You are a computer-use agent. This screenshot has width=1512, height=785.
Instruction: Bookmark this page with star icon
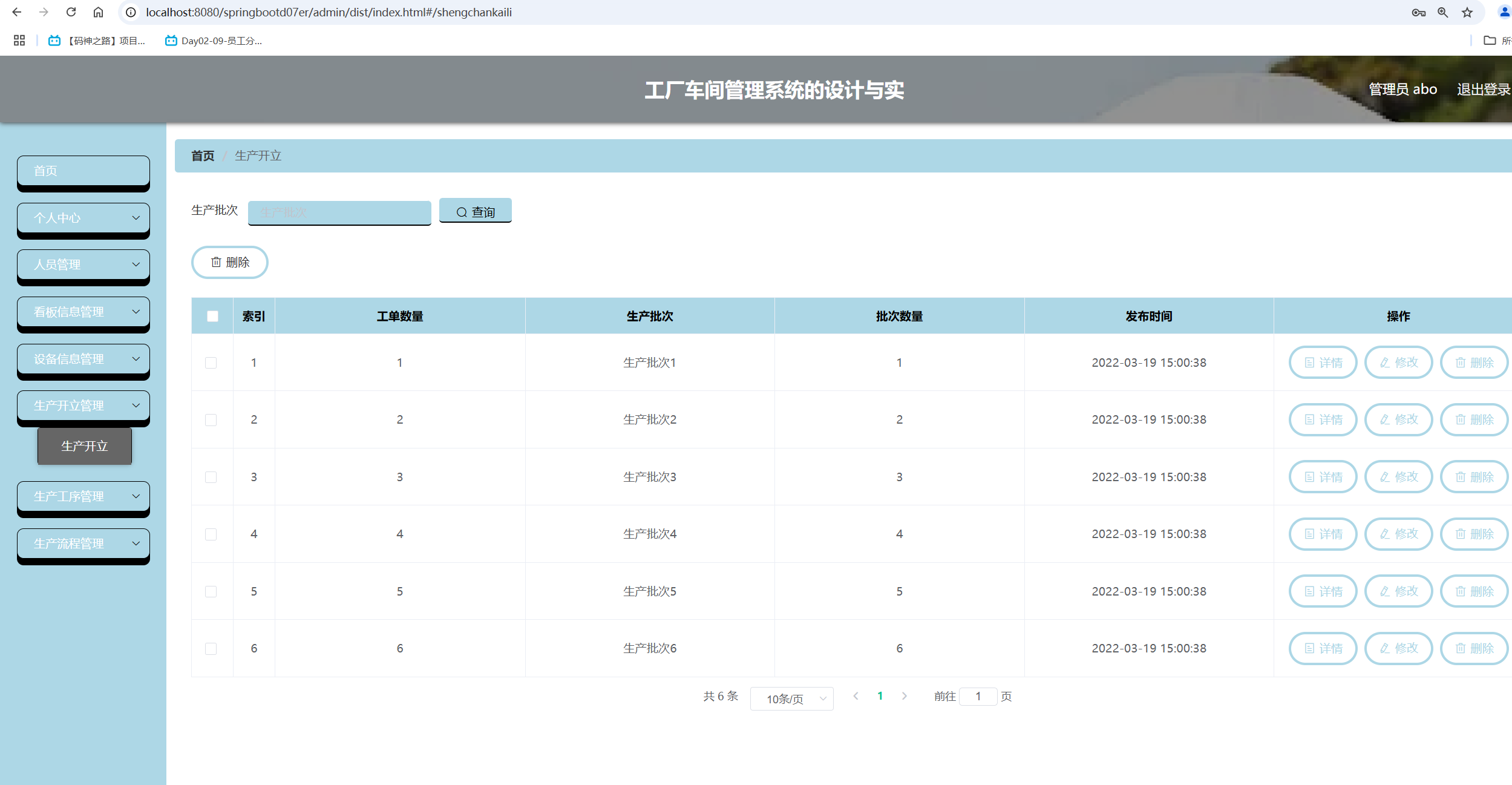1467,12
